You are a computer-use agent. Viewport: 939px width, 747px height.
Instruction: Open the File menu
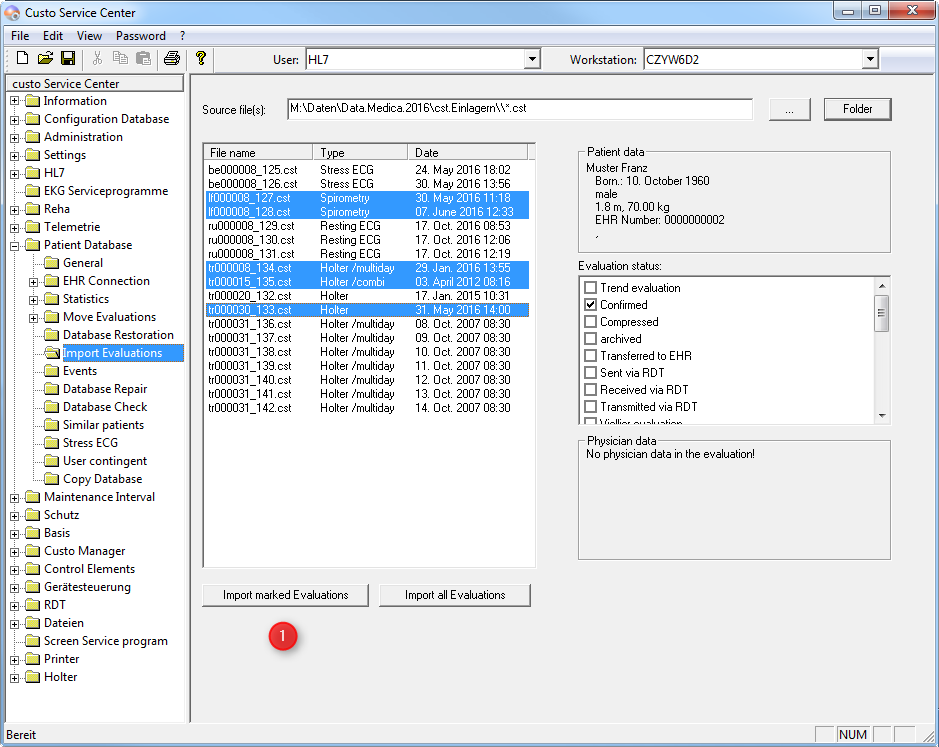pyautogui.click(x=20, y=36)
